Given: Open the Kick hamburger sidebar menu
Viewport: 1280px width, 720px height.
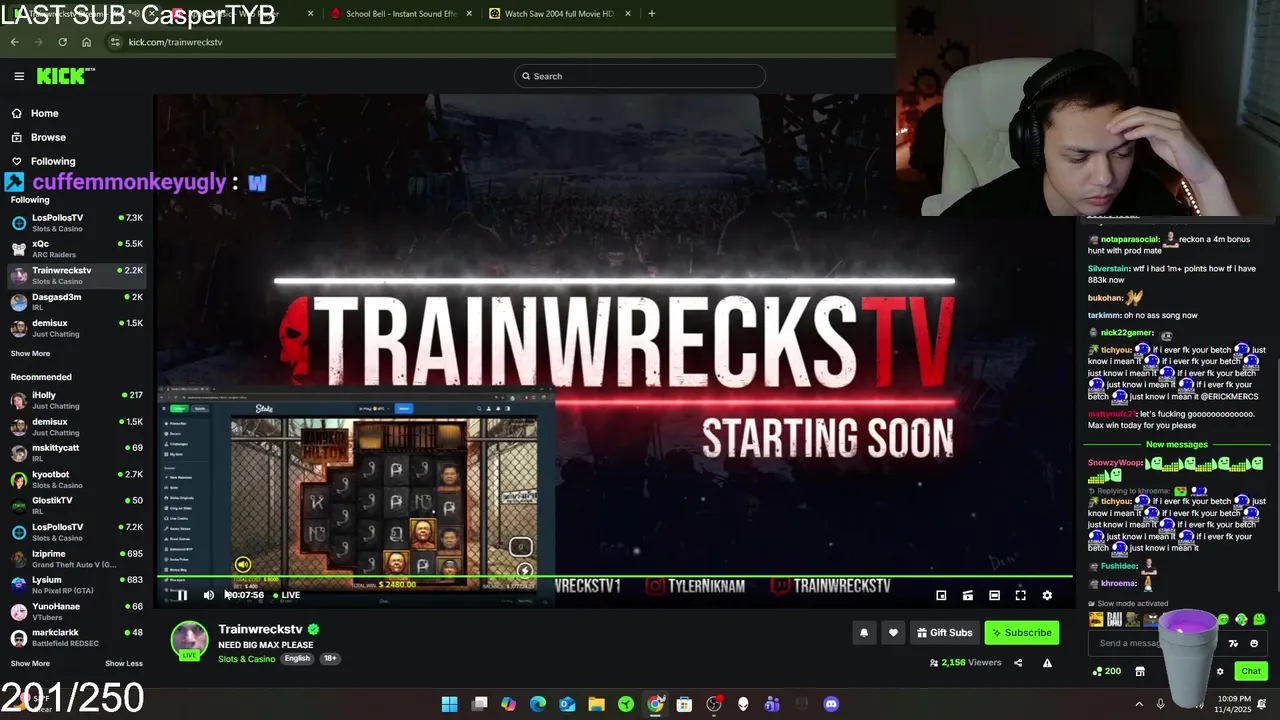Looking at the screenshot, I should 19,76.
